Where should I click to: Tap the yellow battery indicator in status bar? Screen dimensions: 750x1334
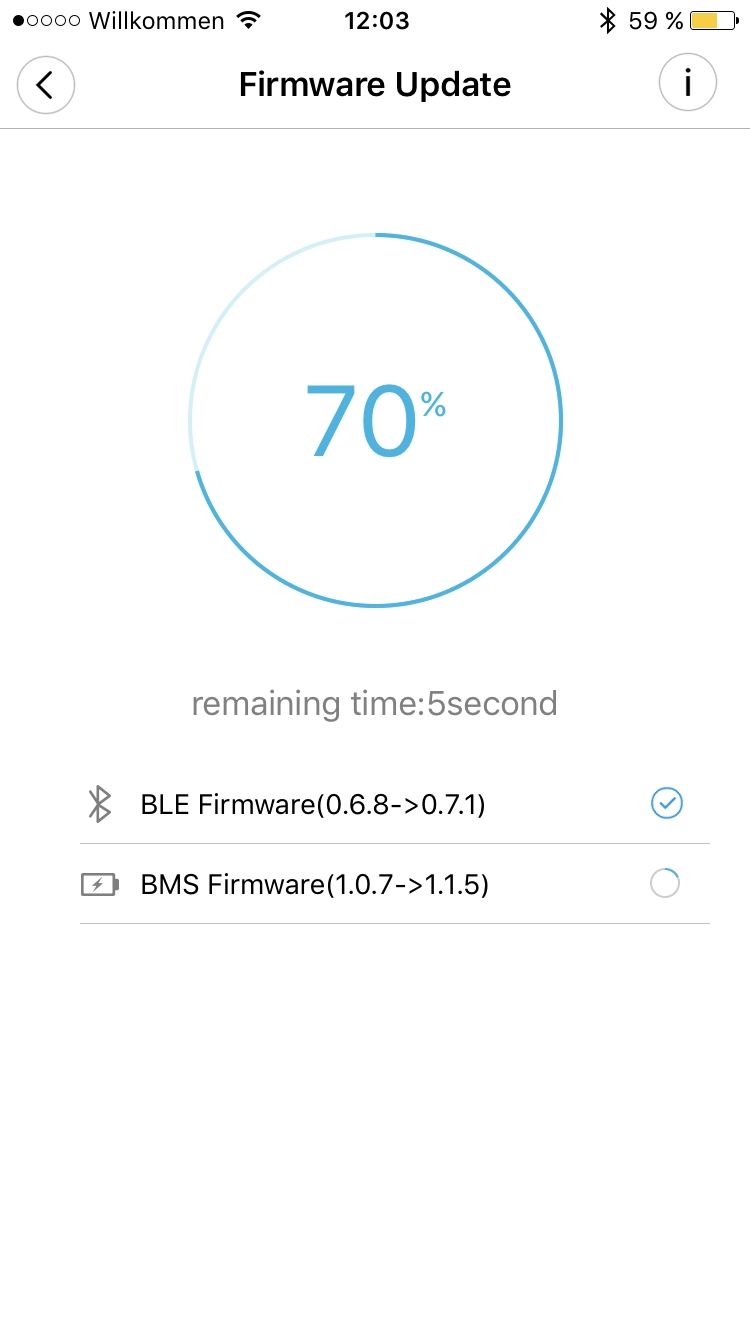click(x=713, y=21)
